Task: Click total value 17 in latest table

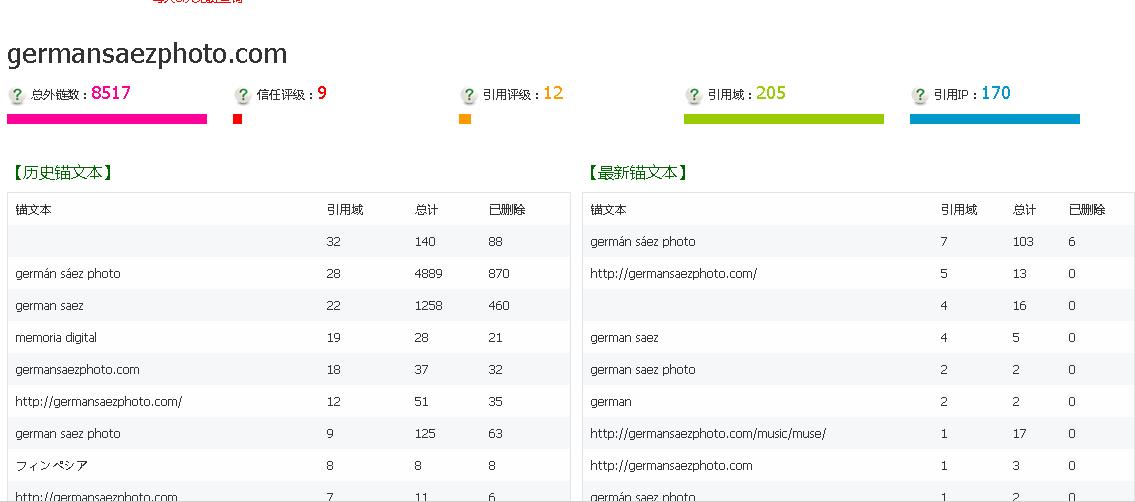Action: click(x=1019, y=434)
